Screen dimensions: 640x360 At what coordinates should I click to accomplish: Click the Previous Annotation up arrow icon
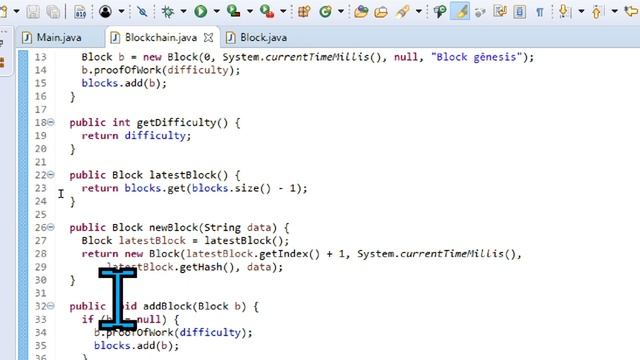tap(596, 11)
